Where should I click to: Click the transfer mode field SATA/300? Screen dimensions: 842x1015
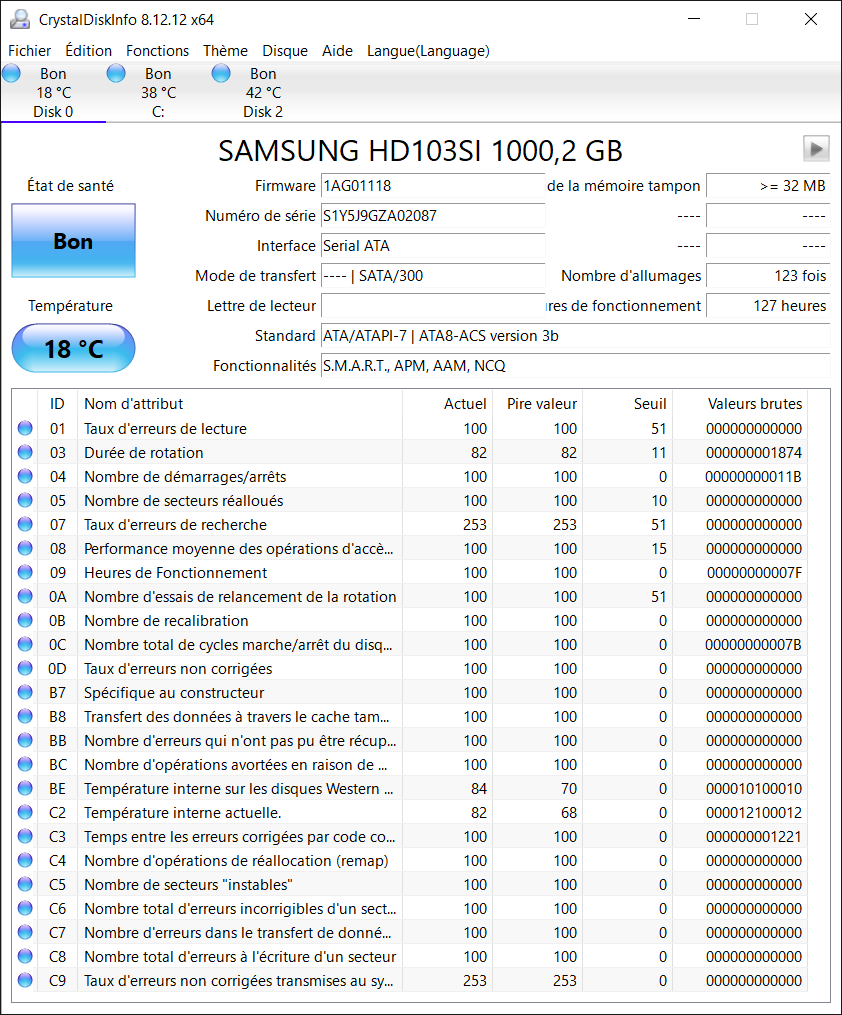click(432, 275)
